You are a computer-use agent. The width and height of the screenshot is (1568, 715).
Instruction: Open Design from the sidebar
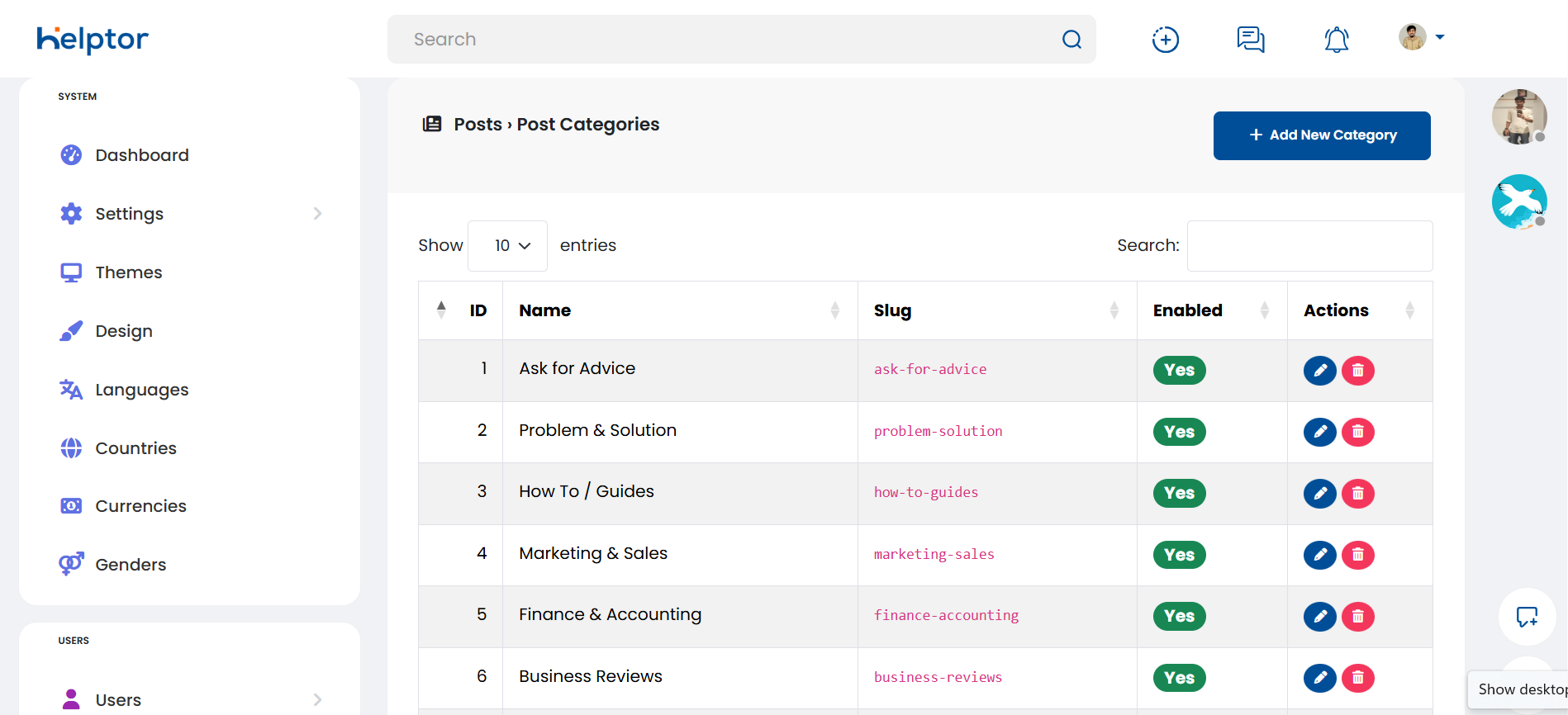pyautogui.click(x=124, y=331)
